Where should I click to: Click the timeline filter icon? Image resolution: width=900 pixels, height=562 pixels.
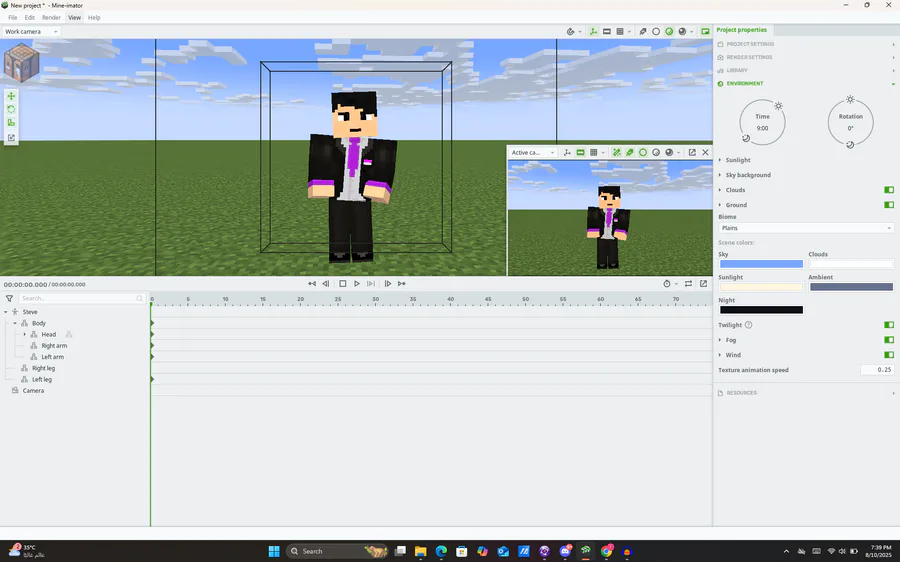[9, 299]
